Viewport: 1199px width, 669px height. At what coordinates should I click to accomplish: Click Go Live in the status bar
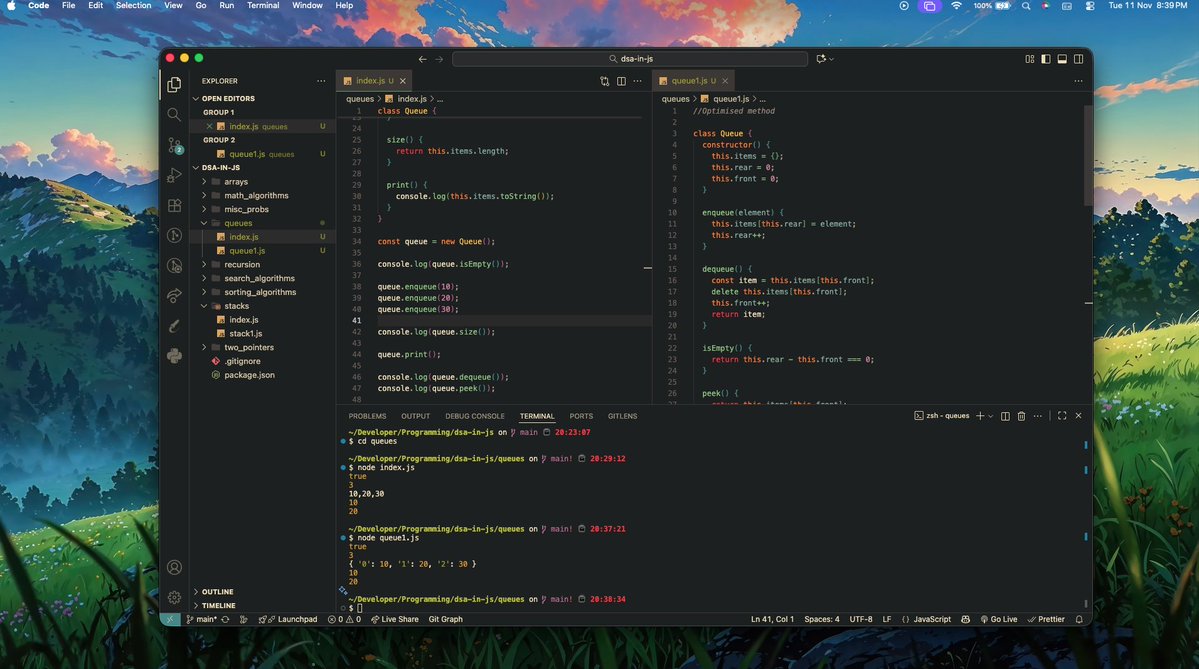pyautogui.click(x=1001, y=619)
